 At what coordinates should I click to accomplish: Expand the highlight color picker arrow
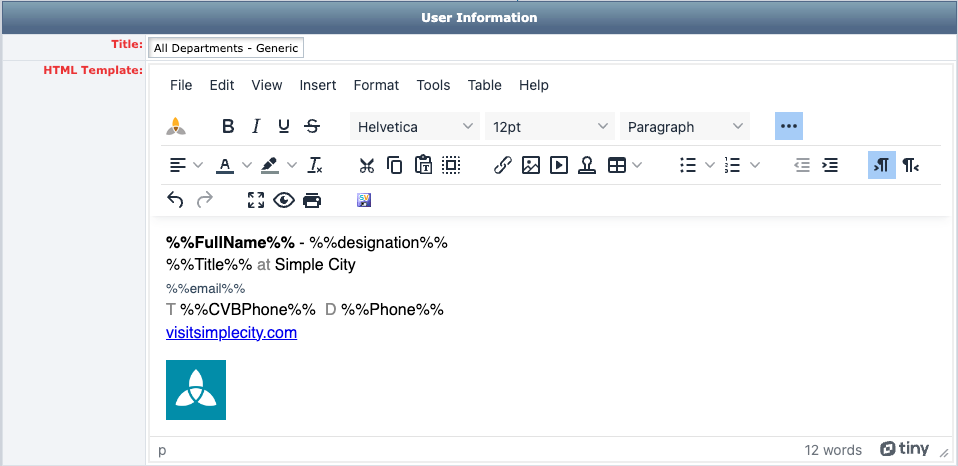(x=292, y=165)
